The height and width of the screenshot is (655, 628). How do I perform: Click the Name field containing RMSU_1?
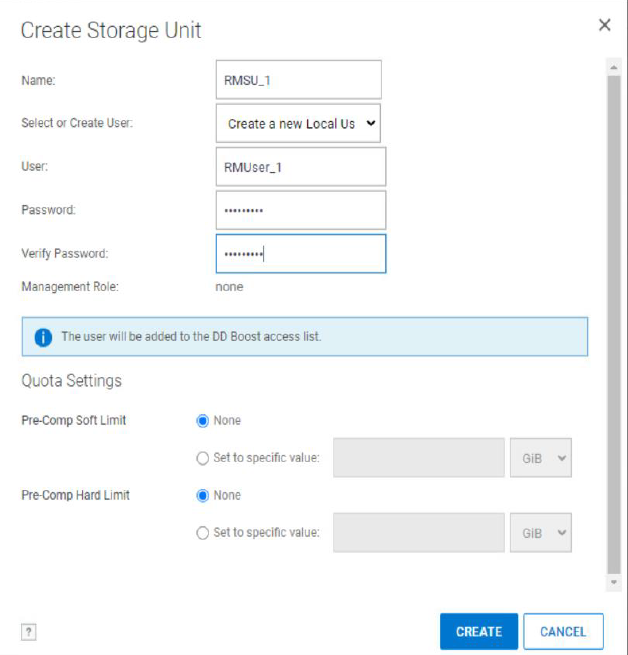(x=299, y=80)
